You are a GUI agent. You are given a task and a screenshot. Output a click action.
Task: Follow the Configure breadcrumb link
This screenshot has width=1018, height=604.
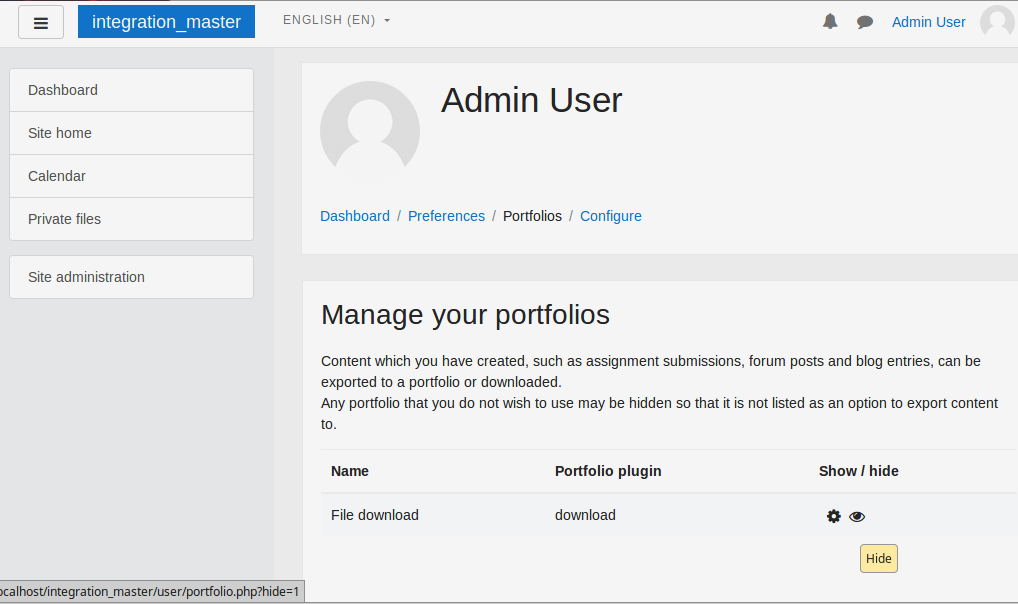(610, 216)
